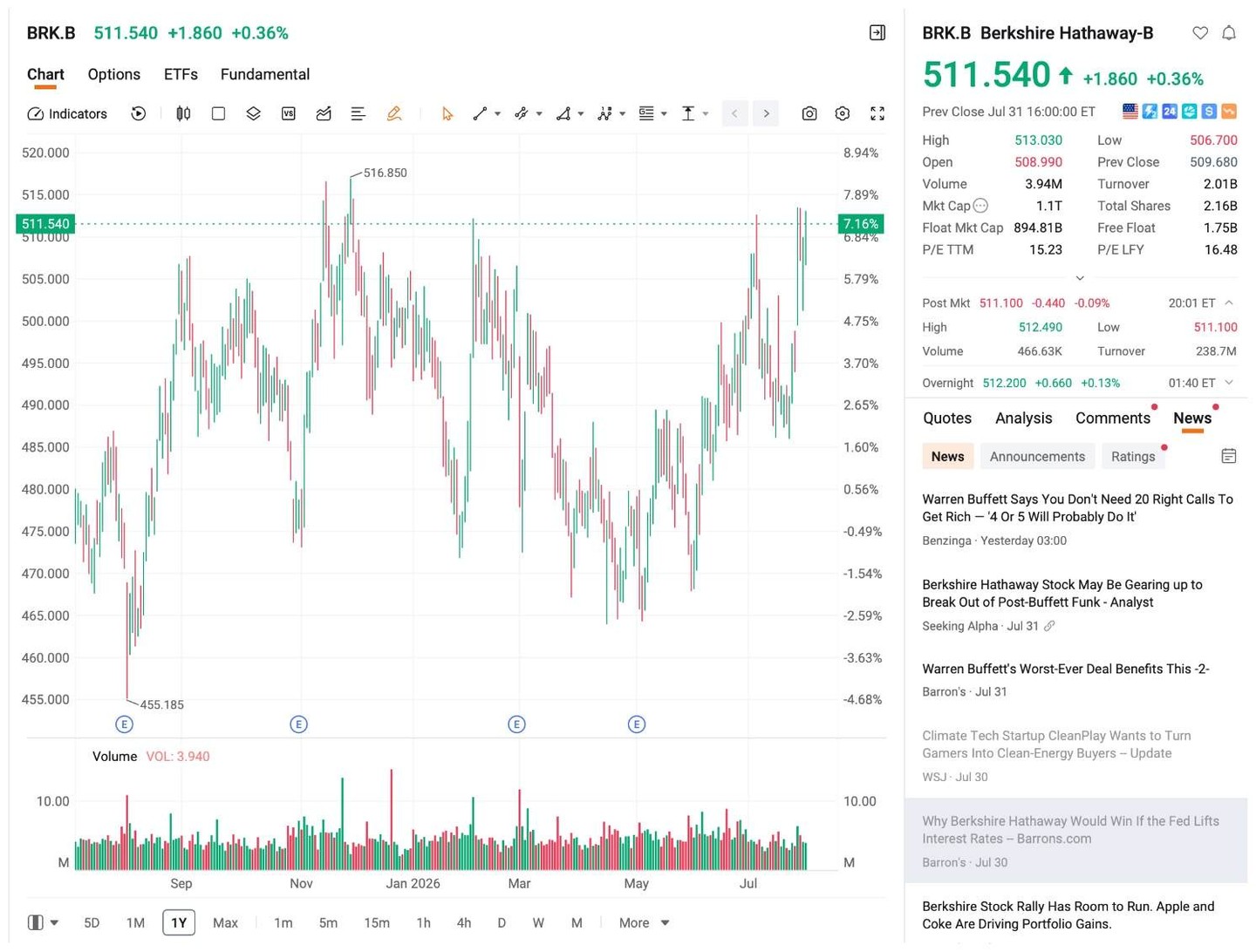Select the candlestick chart type icon

(x=183, y=114)
